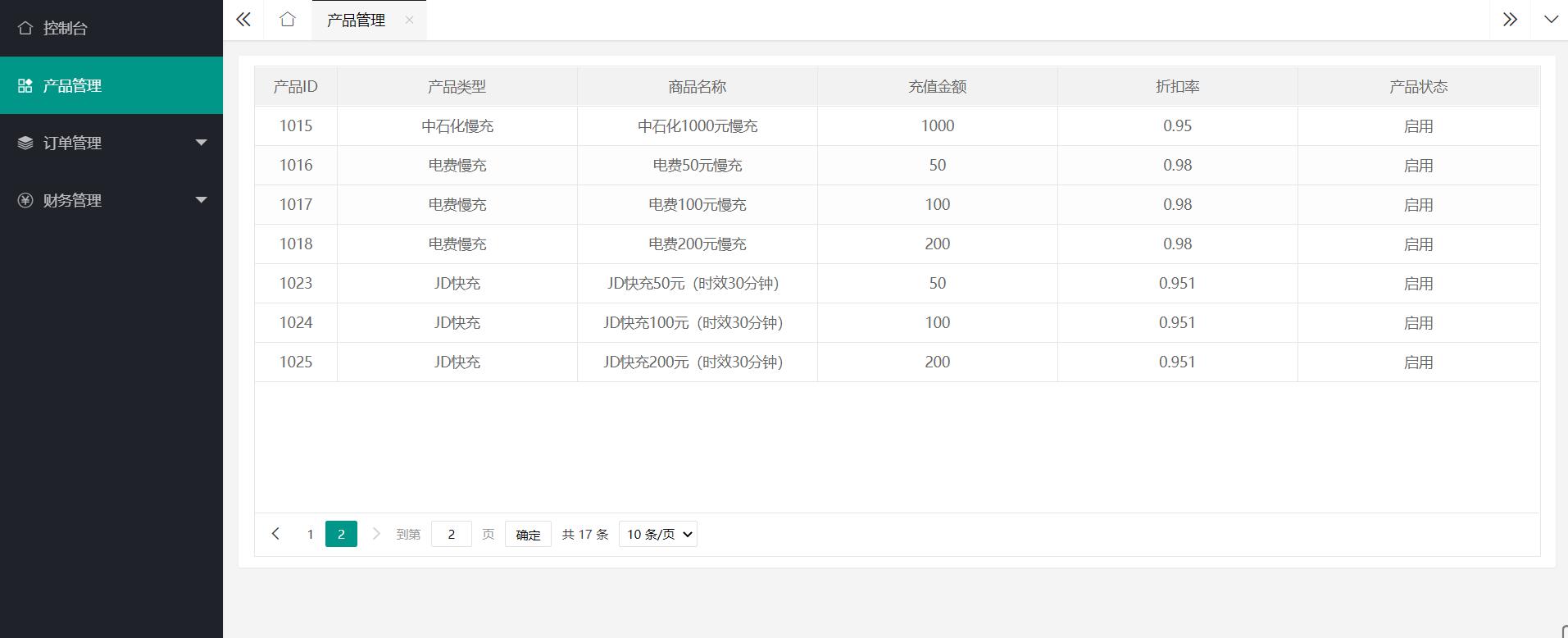This screenshot has width=1568, height=638.
Task: Go to previous page arrow in pagination
Action: pos(275,534)
